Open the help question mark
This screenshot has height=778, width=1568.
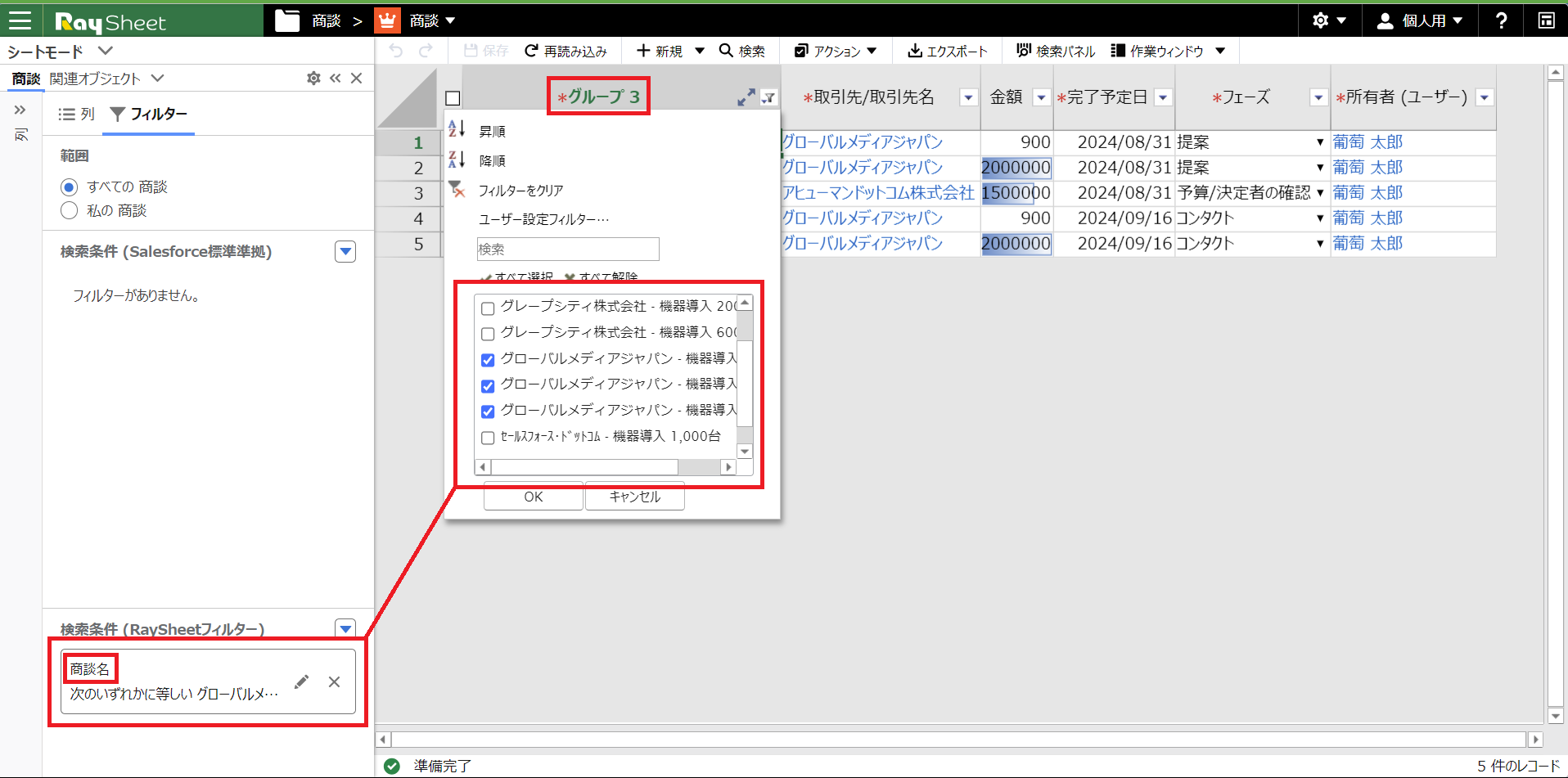[1501, 20]
